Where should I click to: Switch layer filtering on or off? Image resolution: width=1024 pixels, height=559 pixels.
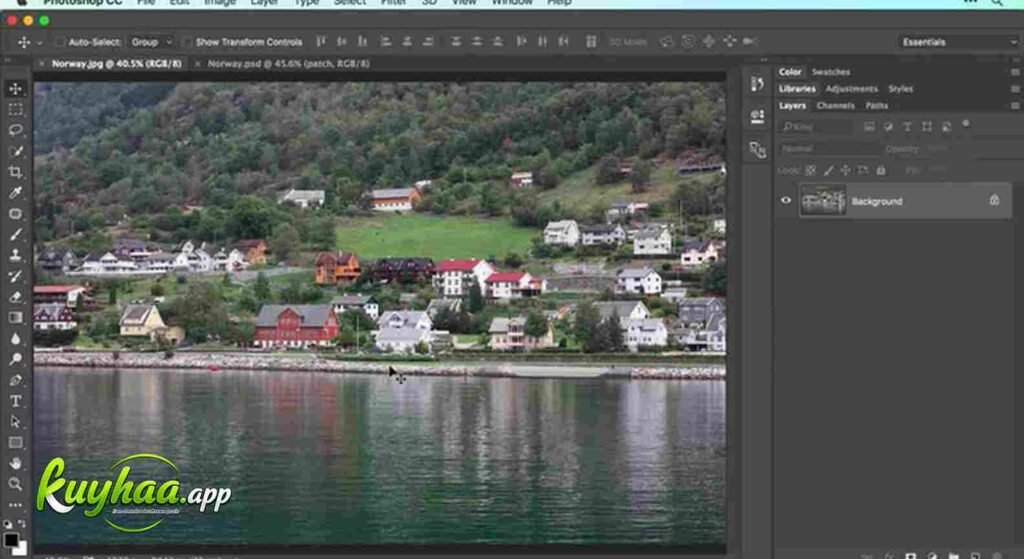tap(966, 123)
